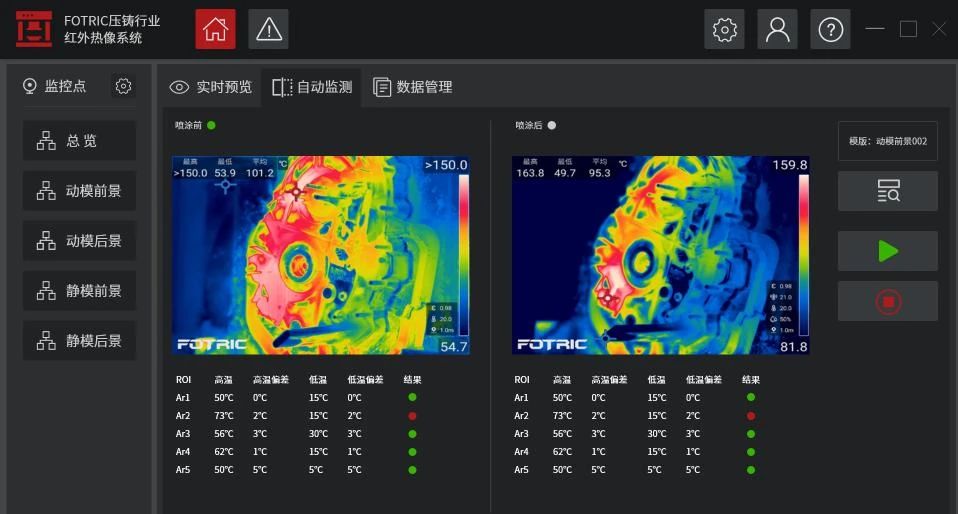Open the help question mark icon
The image size is (958, 514).
coord(830,29)
